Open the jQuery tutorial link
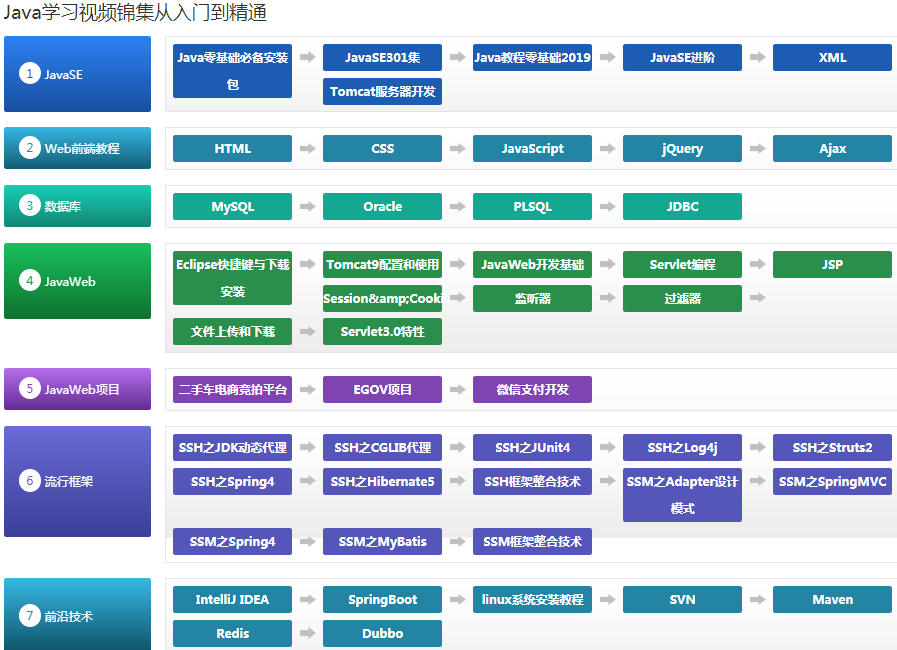This screenshot has width=897, height=650. pyautogui.click(x=682, y=149)
